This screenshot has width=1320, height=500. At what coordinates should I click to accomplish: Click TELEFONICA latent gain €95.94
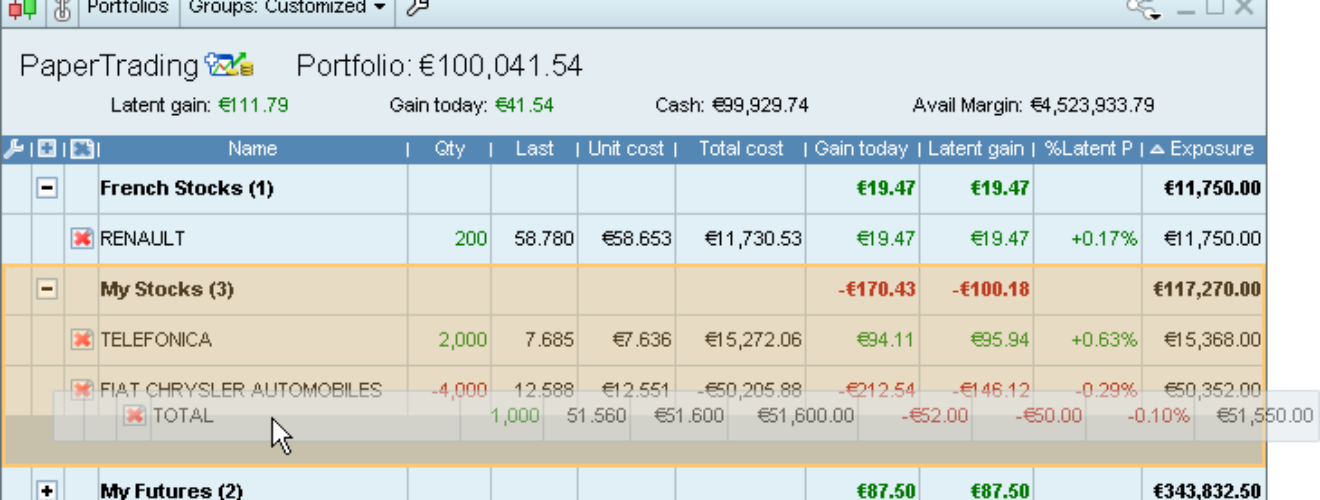pyautogui.click(x=1000, y=340)
